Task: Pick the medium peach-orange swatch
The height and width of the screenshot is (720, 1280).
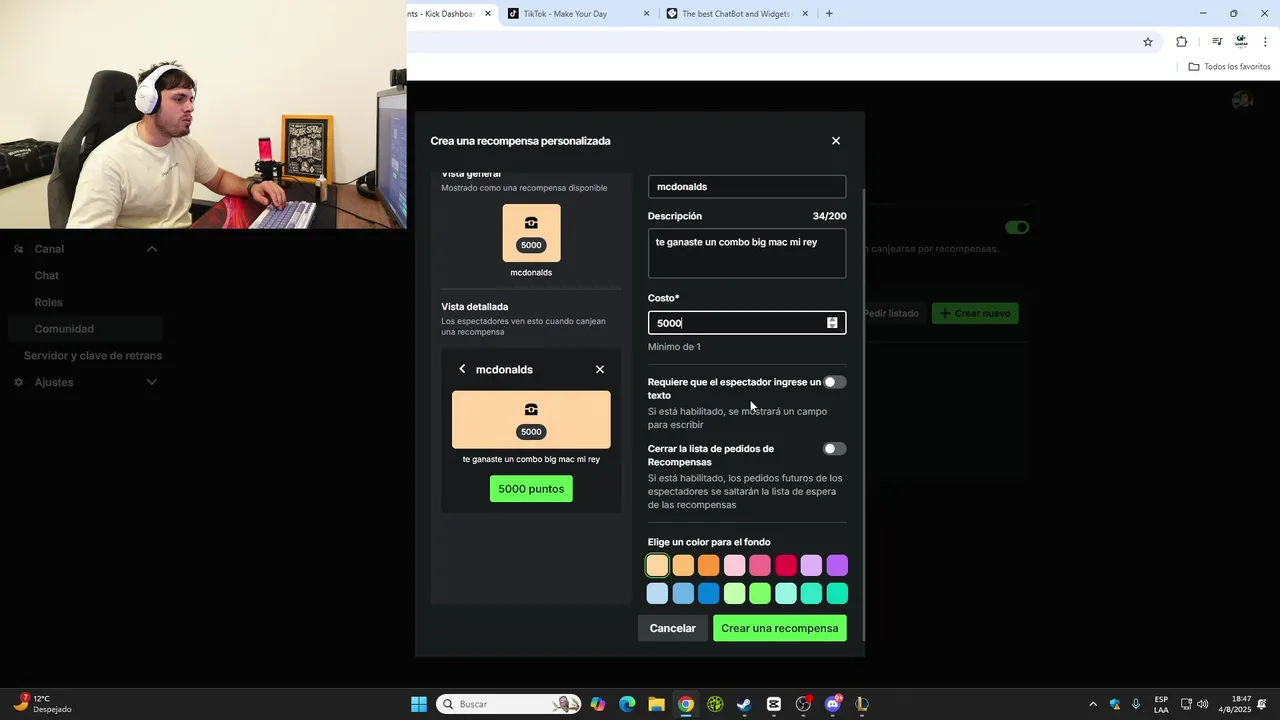Action: pos(683,566)
